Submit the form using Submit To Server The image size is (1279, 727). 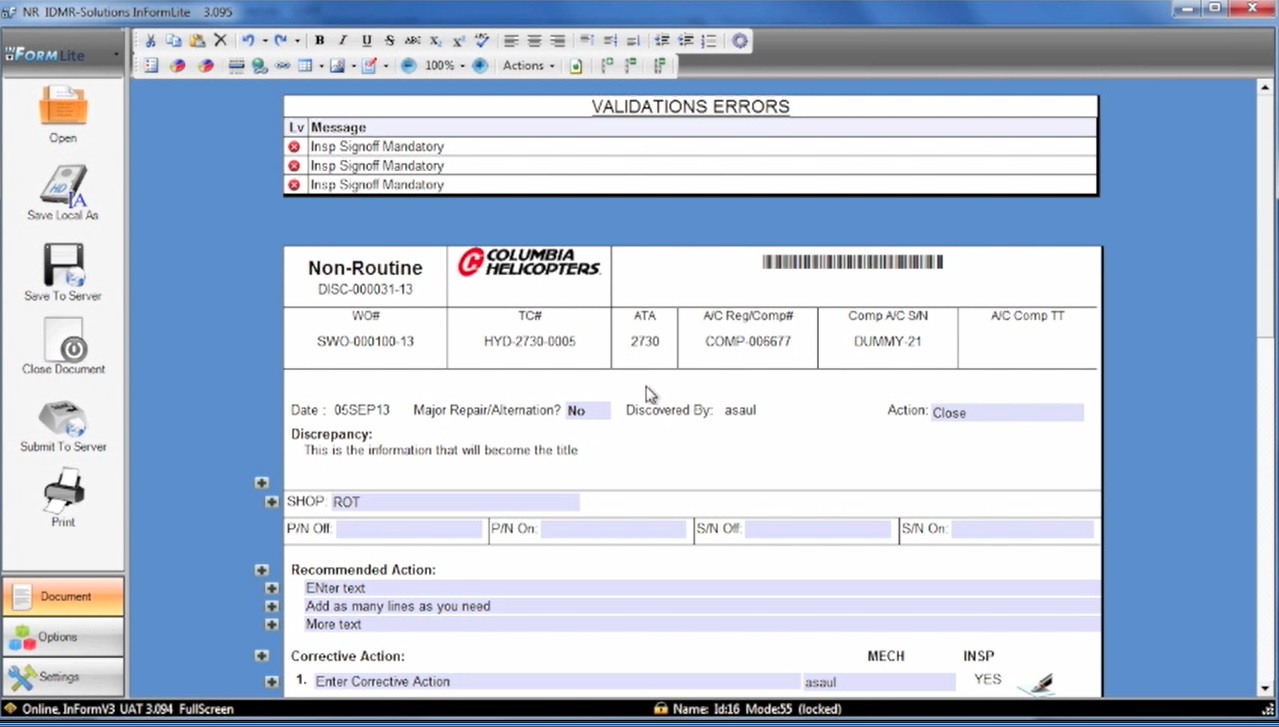tap(63, 419)
